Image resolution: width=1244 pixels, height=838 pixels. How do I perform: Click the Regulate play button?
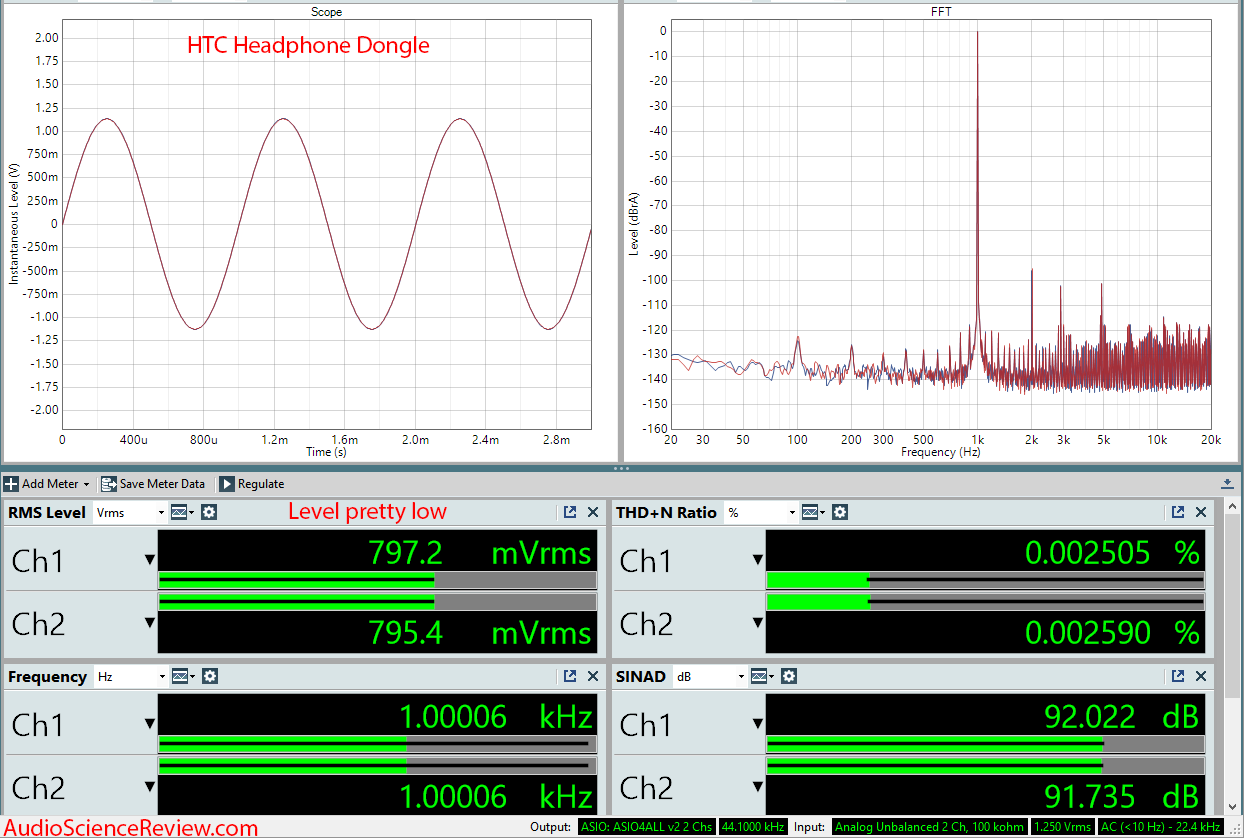[227, 484]
